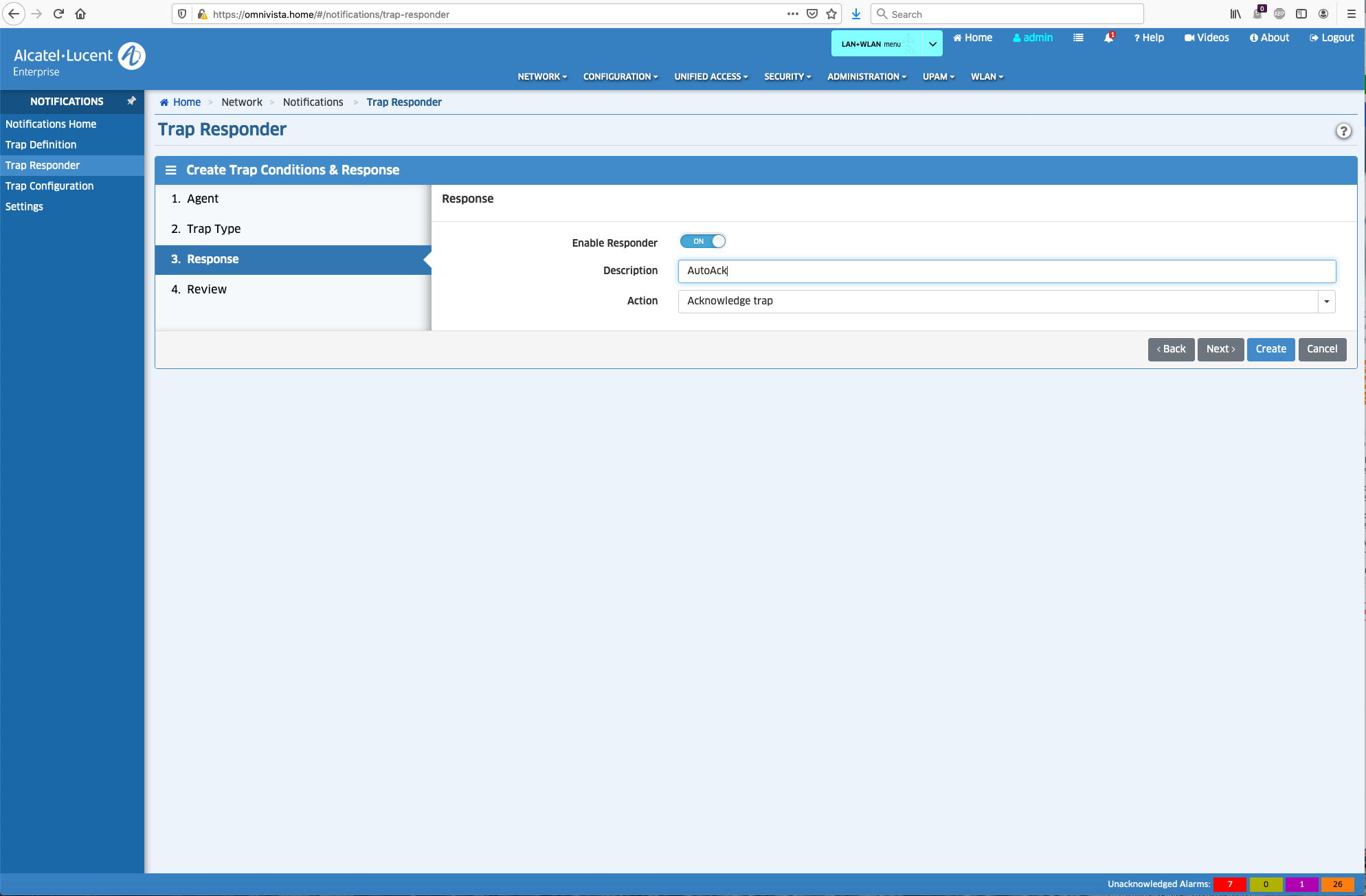Screen dimensions: 1366x896
Task: Click the Firefox downloads arrow icon
Action: tap(856, 14)
